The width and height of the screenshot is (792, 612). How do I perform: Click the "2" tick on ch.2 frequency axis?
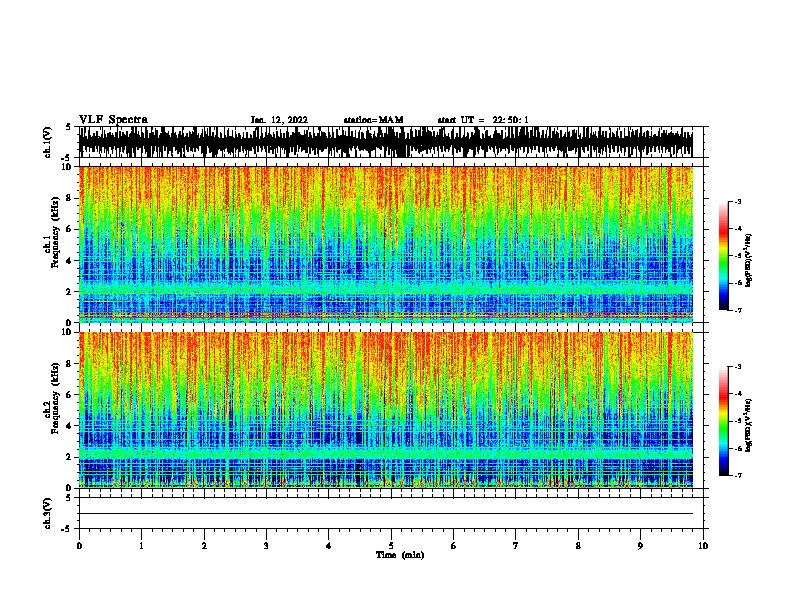70,457
